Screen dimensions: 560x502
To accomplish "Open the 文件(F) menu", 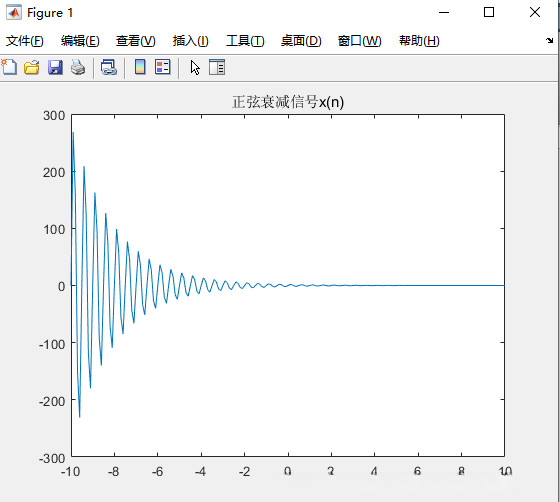I will (25, 41).
